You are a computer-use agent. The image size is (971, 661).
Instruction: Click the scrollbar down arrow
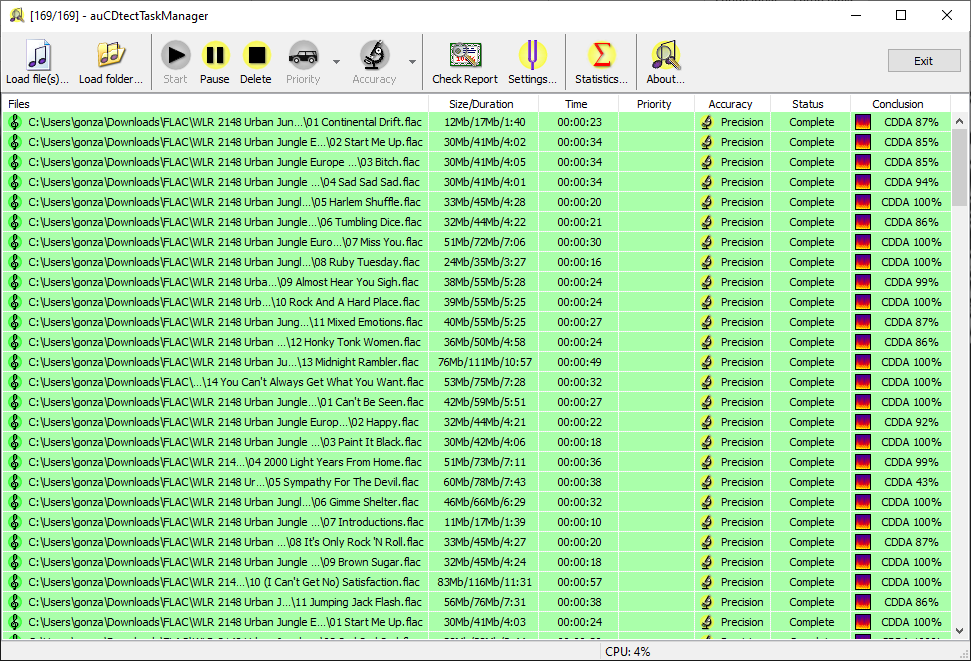[959, 631]
